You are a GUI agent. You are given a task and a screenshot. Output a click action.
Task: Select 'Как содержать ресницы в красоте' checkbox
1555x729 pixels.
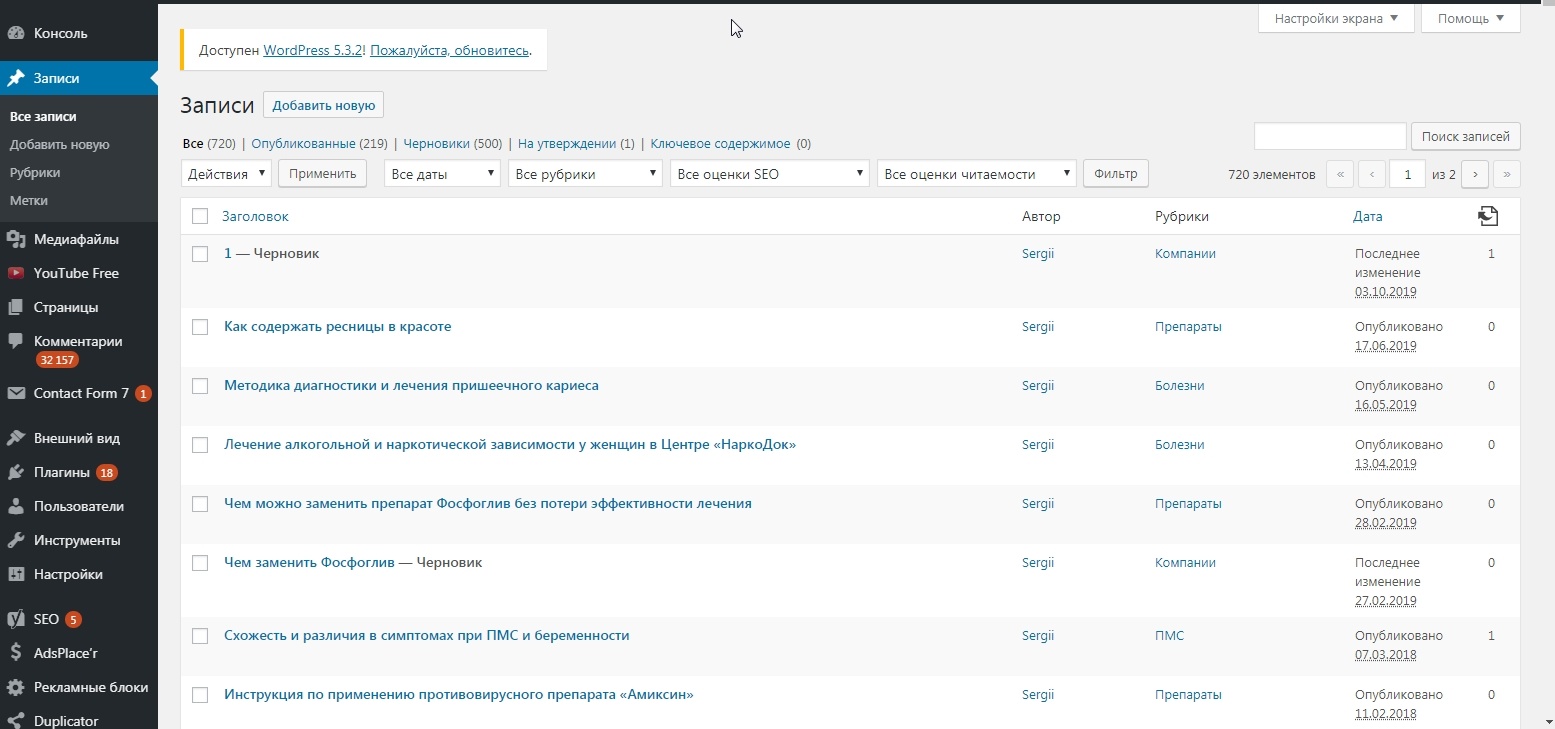click(x=200, y=327)
